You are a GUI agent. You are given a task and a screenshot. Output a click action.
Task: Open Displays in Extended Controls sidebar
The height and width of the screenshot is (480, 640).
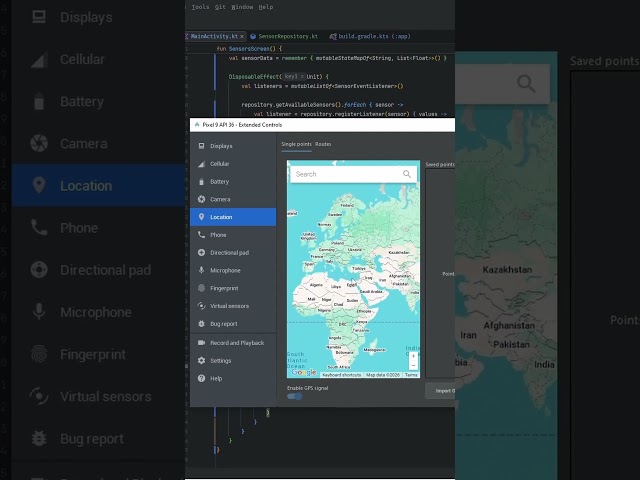233,146
